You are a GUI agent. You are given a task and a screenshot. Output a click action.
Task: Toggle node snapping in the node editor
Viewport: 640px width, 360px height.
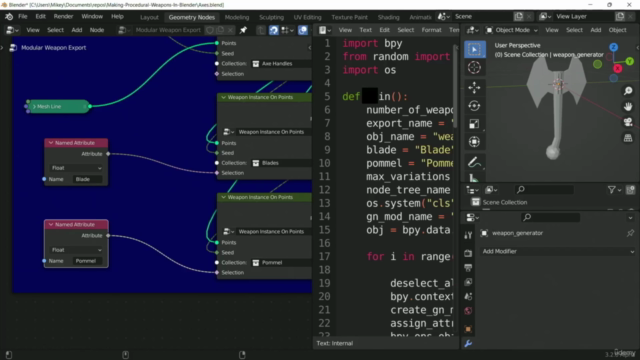[x=273, y=30]
